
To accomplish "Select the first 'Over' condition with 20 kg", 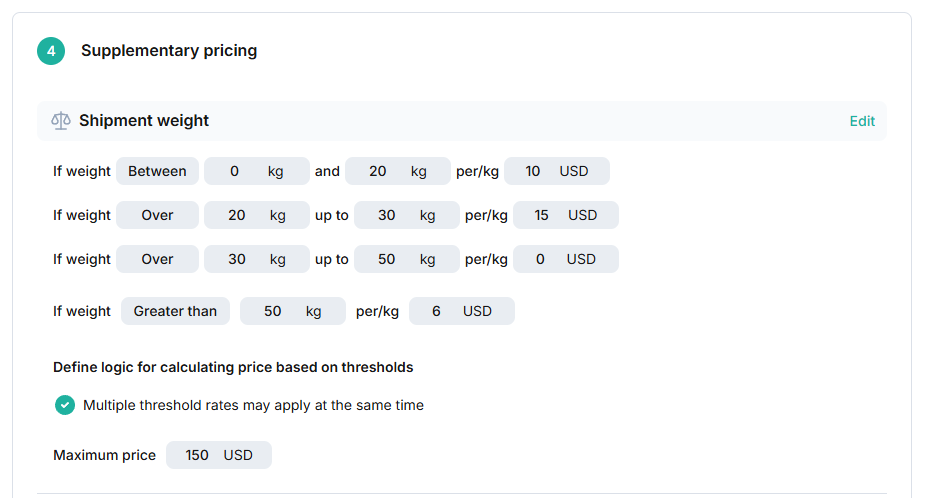I will coord(157,215).
